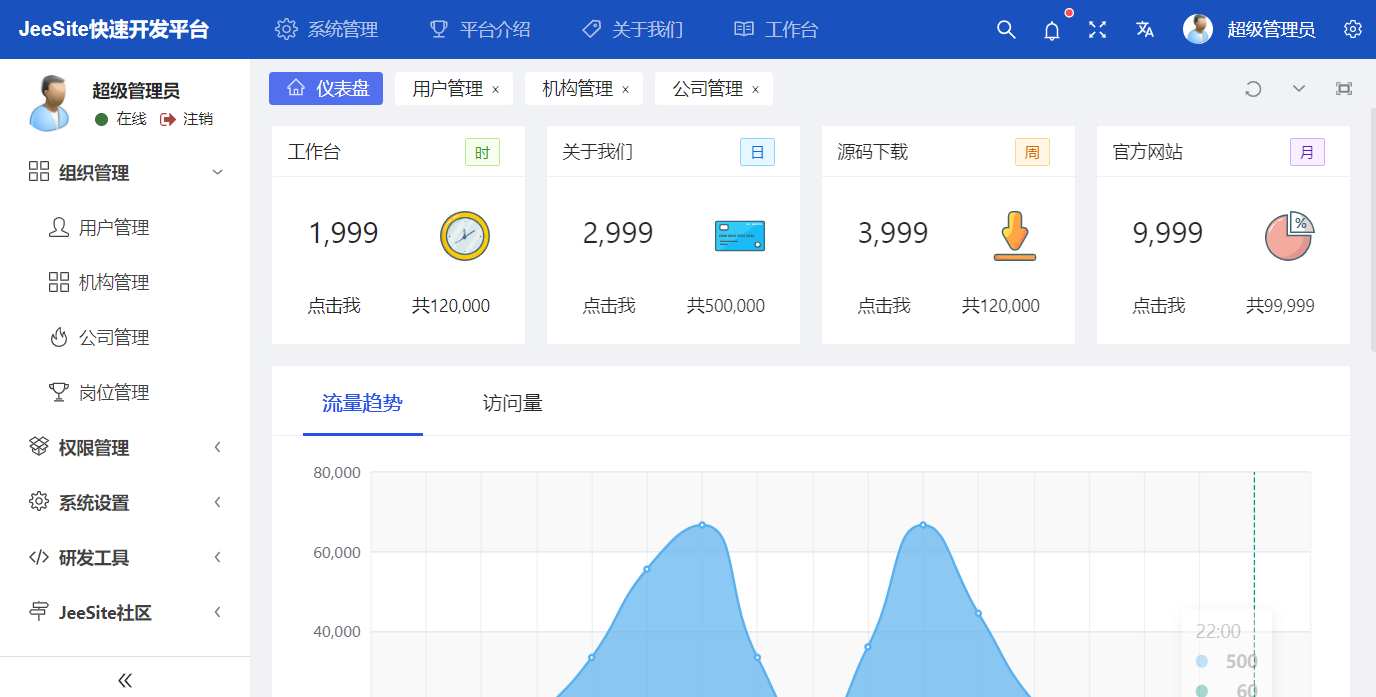This screenshot has width=1376, height=697.
Task: Open 工作台 top menu item
Action: pos(776,30)
